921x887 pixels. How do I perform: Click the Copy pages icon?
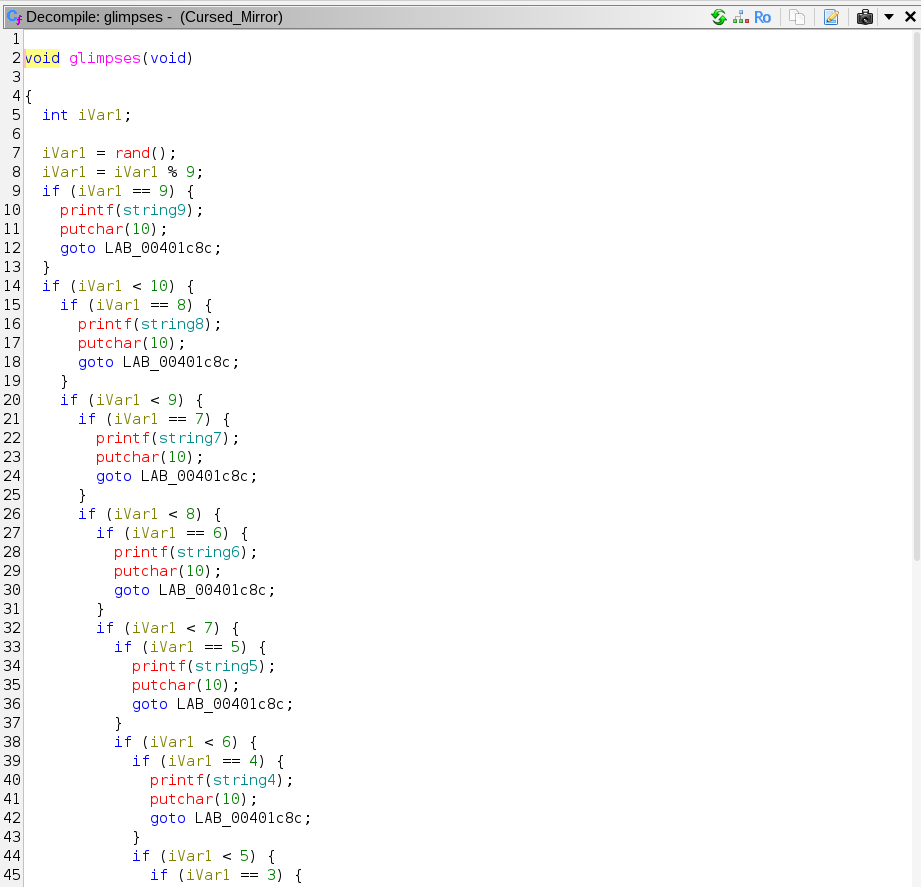point(797,17)
